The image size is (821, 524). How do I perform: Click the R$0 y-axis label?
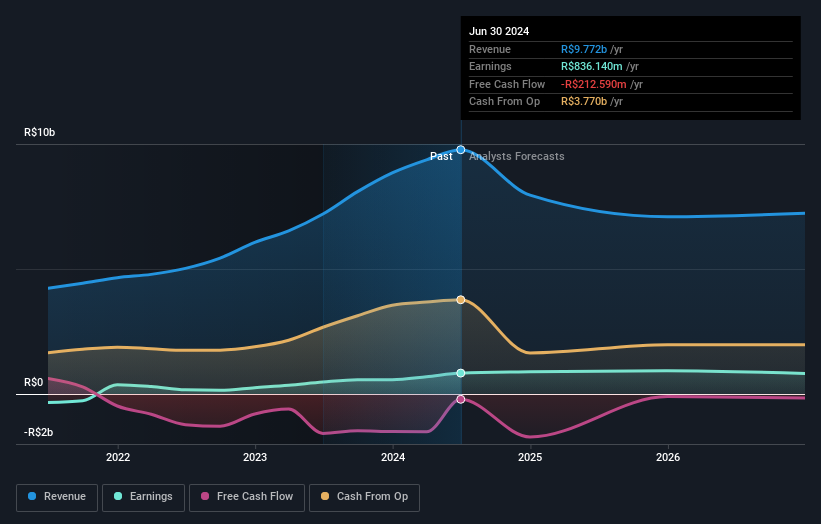(x=34, y=382)
